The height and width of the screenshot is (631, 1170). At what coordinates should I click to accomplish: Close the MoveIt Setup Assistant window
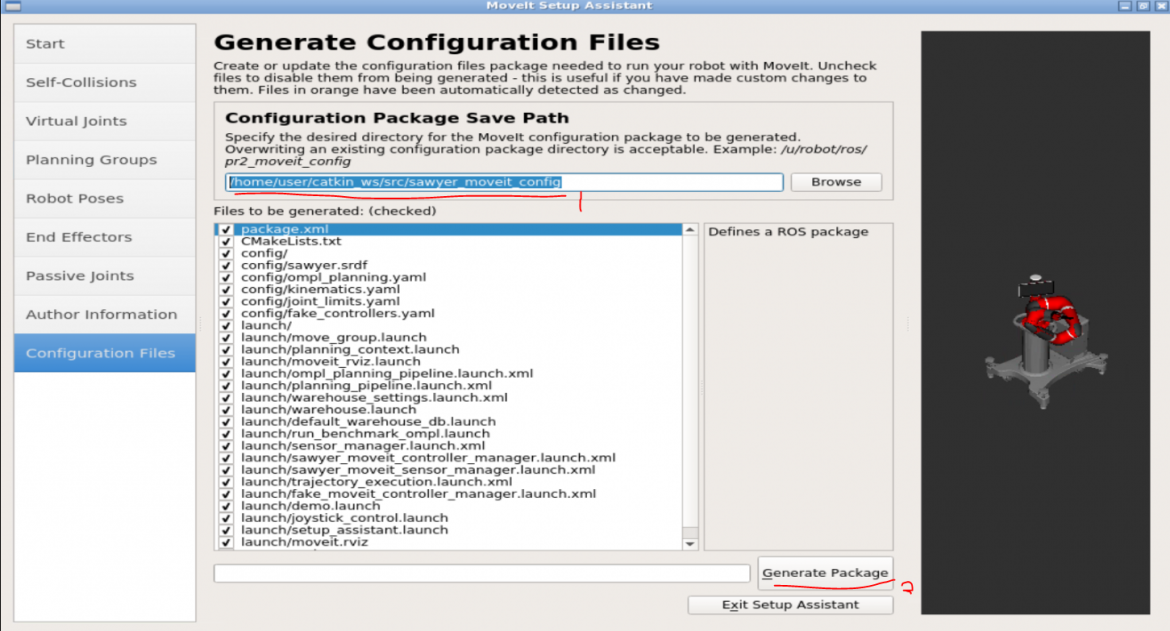[1161, 5]
